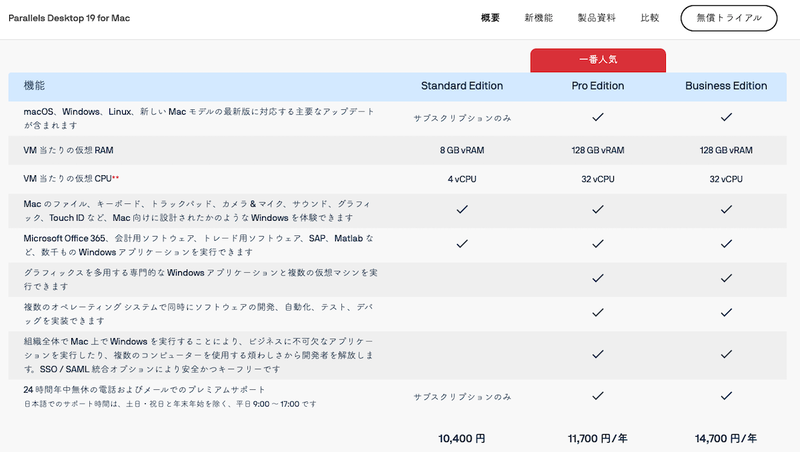Click Standard Edition checkmark in グラフィックス row
The width and height of the screenshot is (800, 452).
(462, 278)
